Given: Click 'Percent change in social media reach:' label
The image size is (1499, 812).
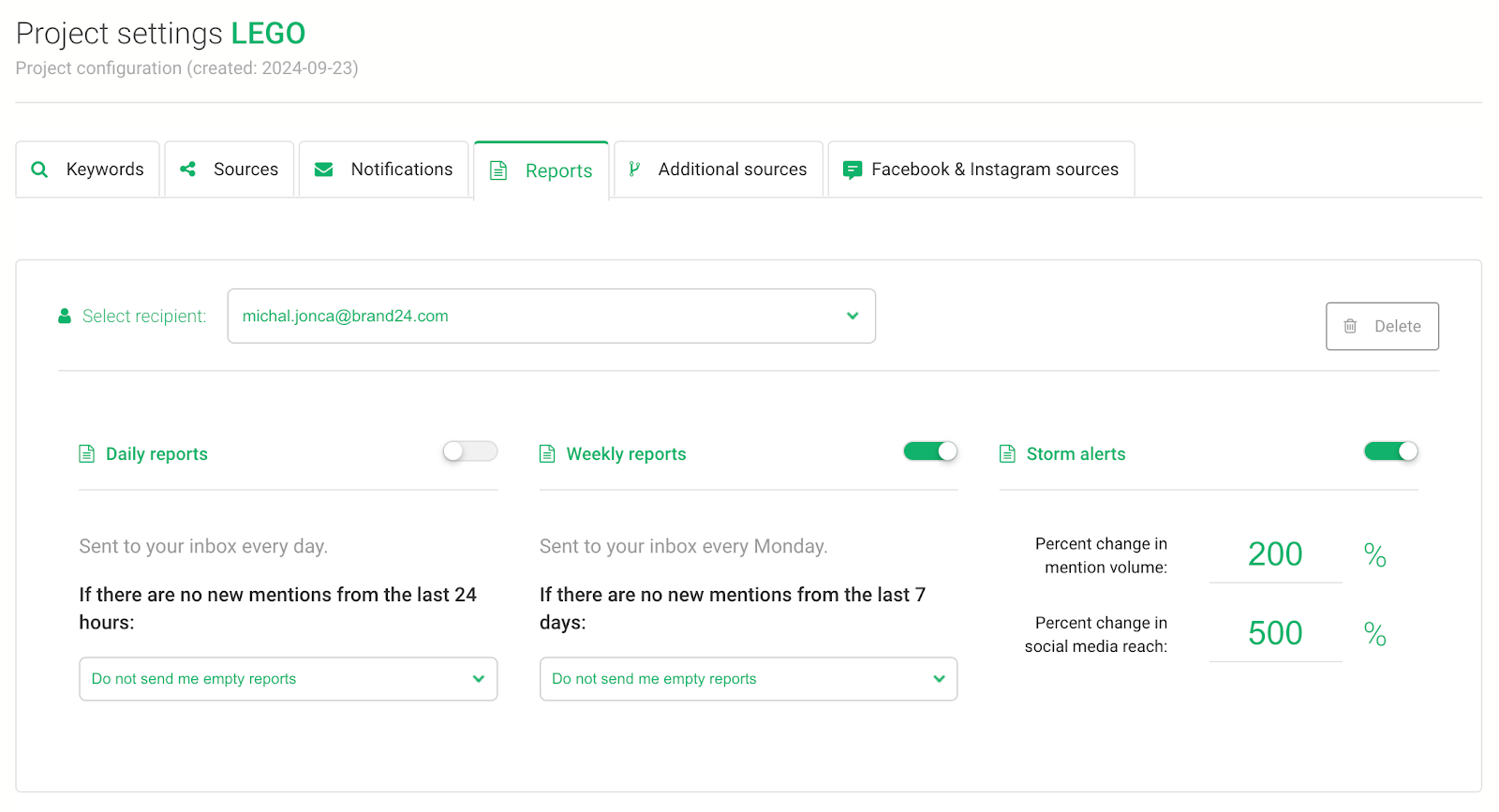Looking at the screenshot, I should (x=1096, y=634).
